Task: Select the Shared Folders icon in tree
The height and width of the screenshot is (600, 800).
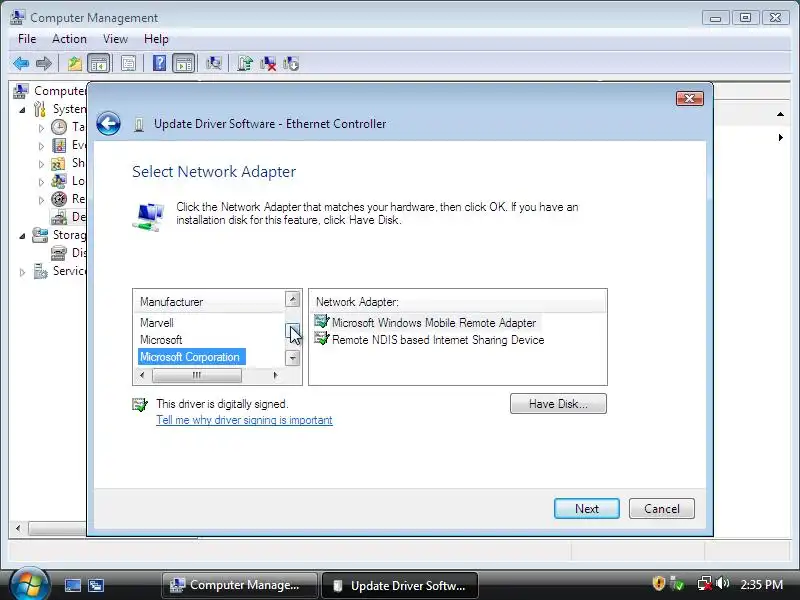Action: [59, 163]
